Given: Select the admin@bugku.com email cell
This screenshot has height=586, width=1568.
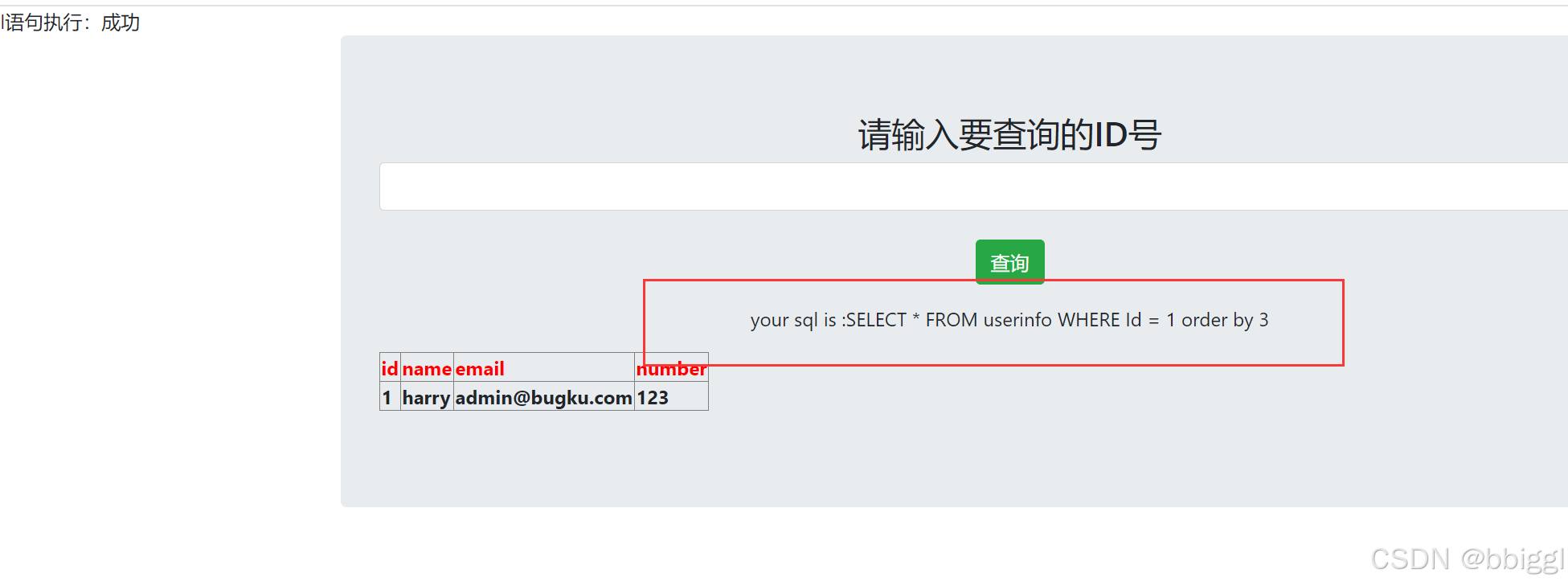Looking at the screenshot, I should tap(543, 397).
